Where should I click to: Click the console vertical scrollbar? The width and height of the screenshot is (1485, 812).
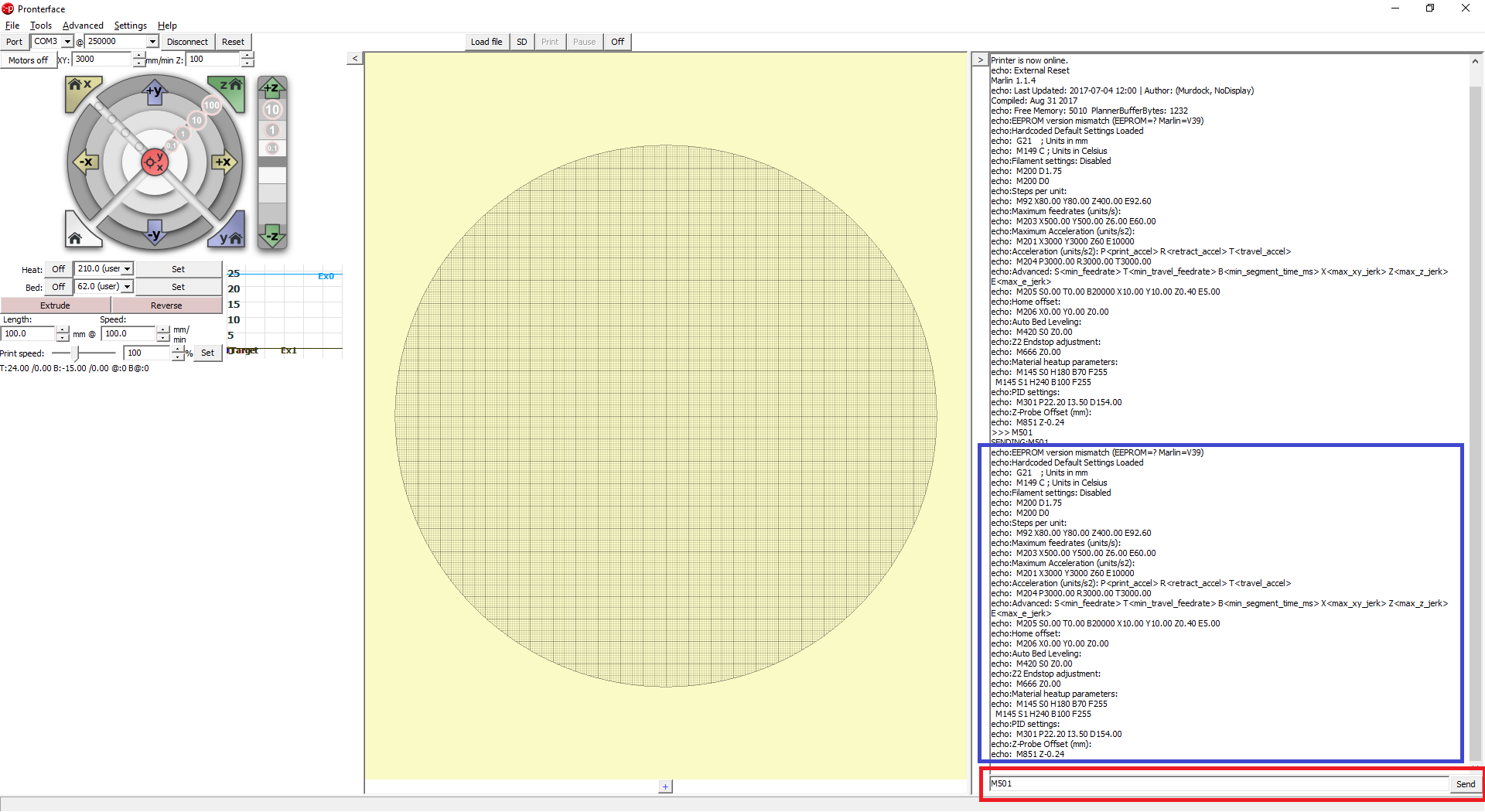1476,410
